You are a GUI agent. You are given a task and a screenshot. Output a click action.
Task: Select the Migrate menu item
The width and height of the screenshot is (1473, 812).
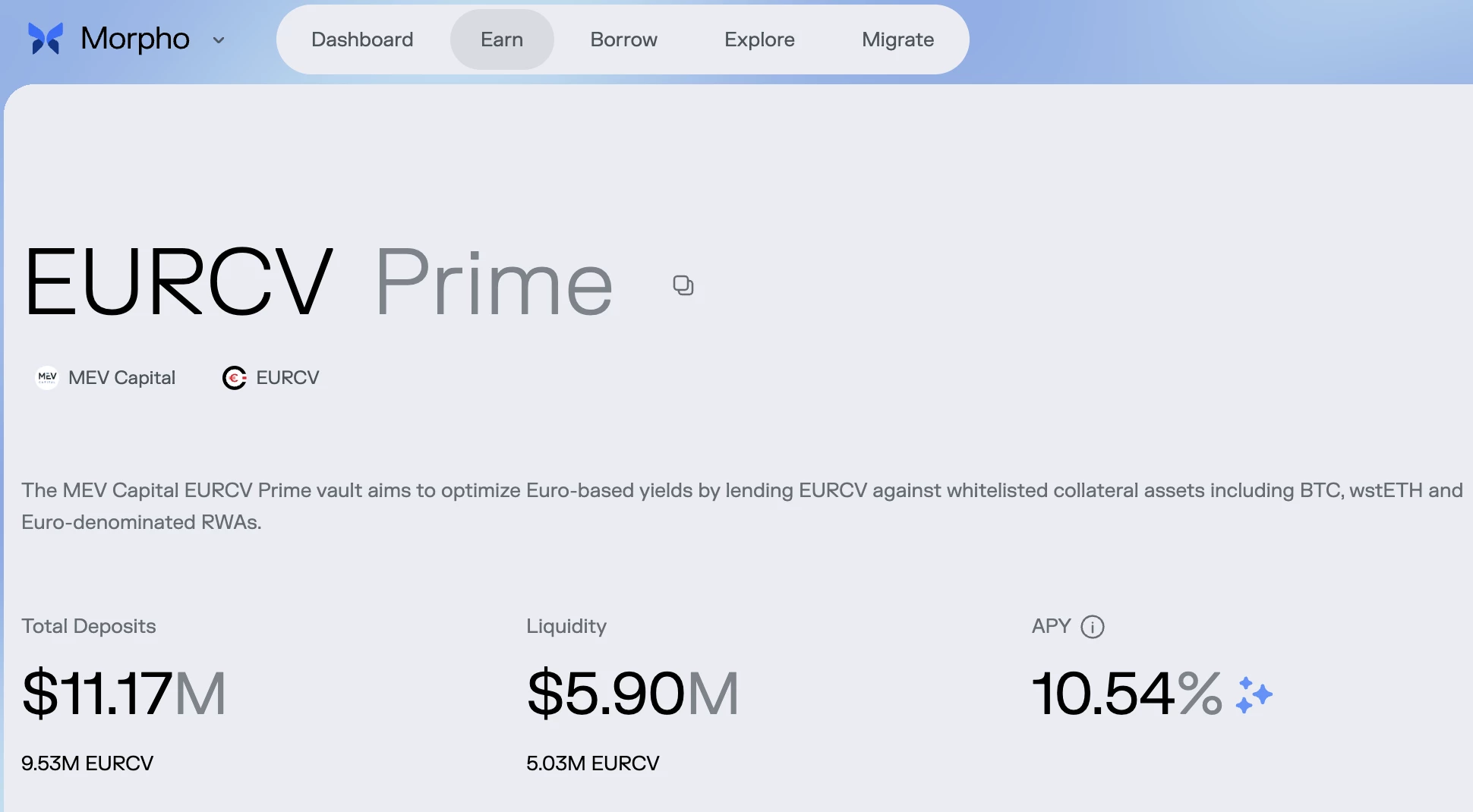click(897, 39)
